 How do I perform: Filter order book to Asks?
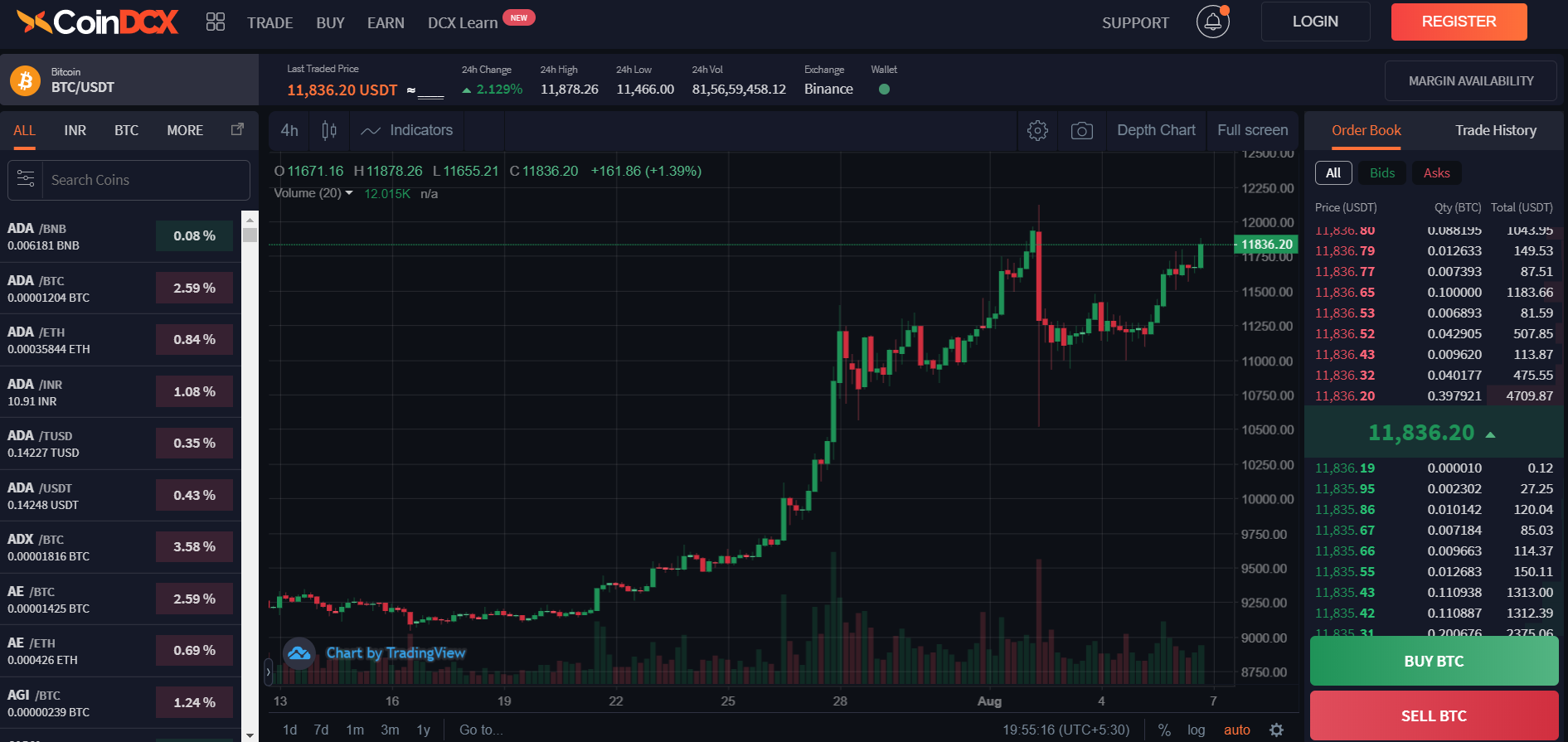(1437, 172)
